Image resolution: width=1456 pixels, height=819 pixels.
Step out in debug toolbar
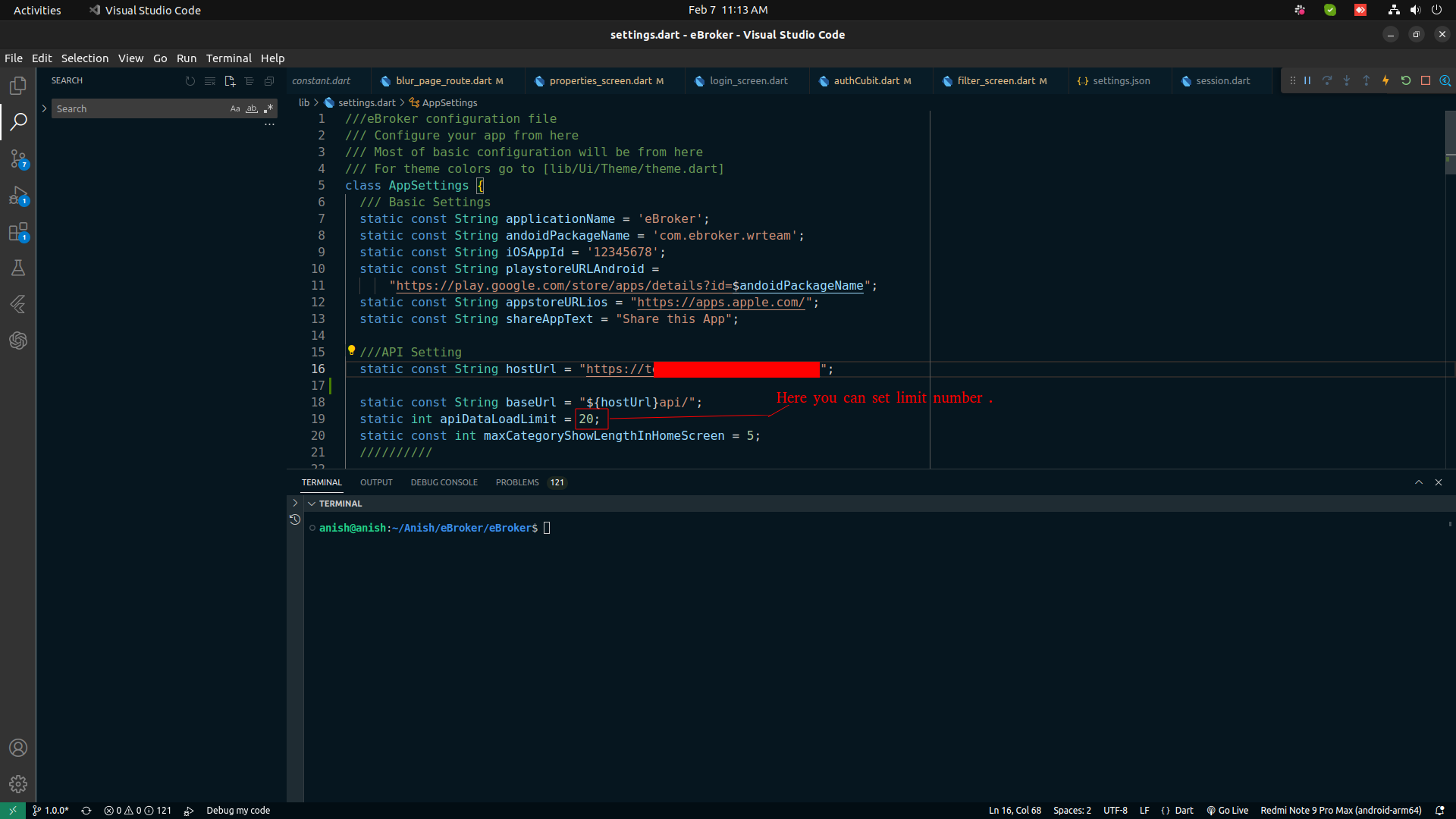1367,80
